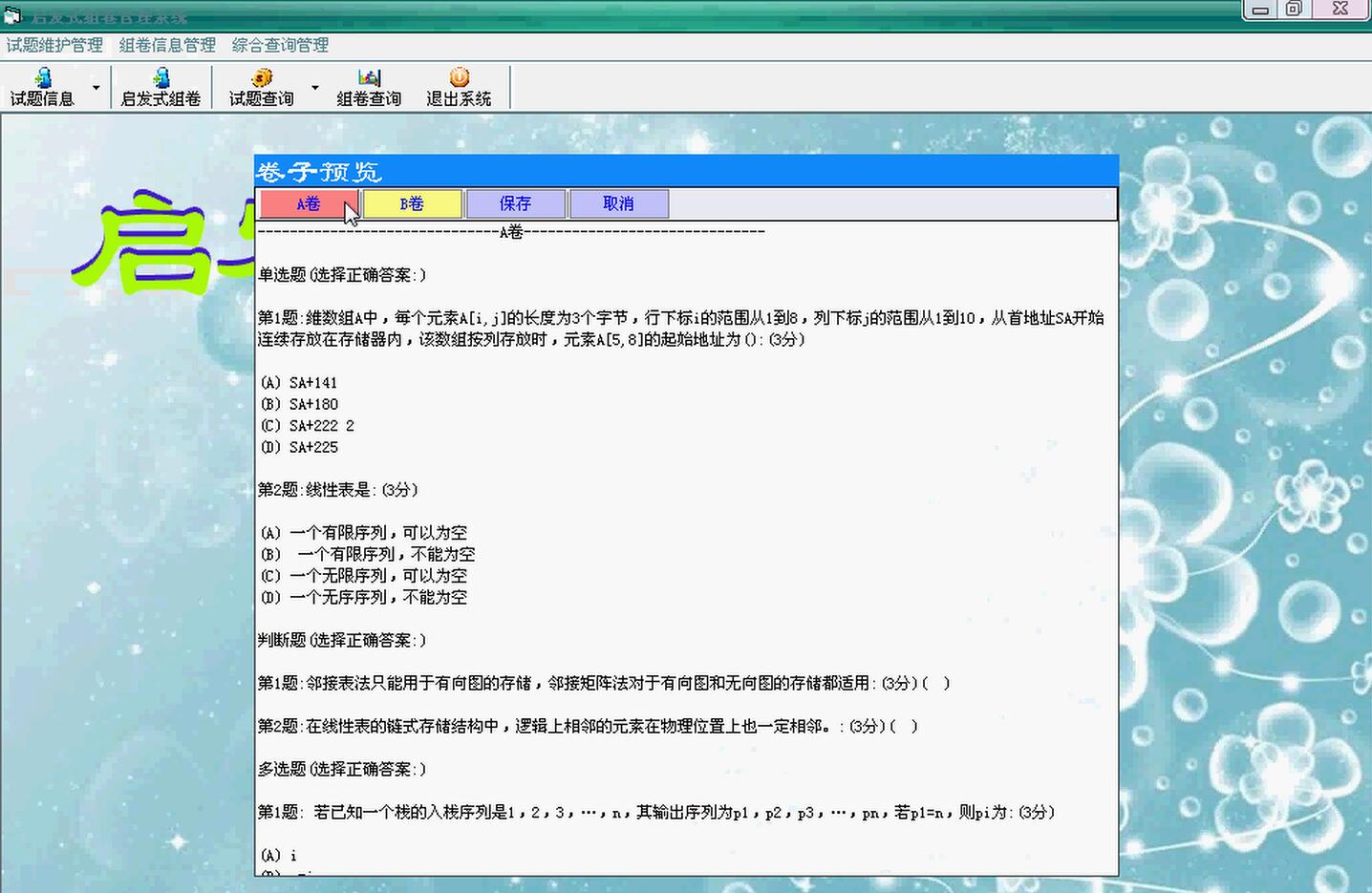Open the 试题查询 toolbar icon
Image resolution: width=1372 pixels, height=893 pixels.
(x=262, y=87)
